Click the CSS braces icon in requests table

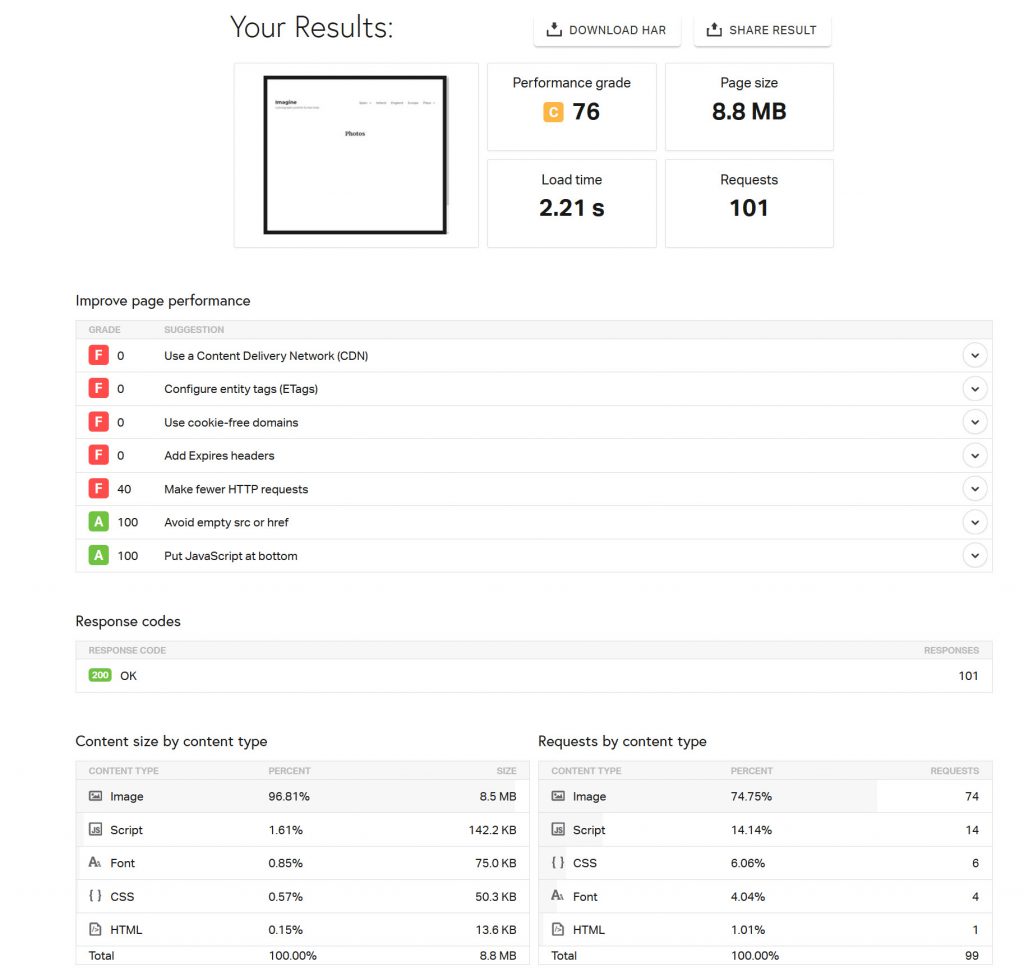558,862
